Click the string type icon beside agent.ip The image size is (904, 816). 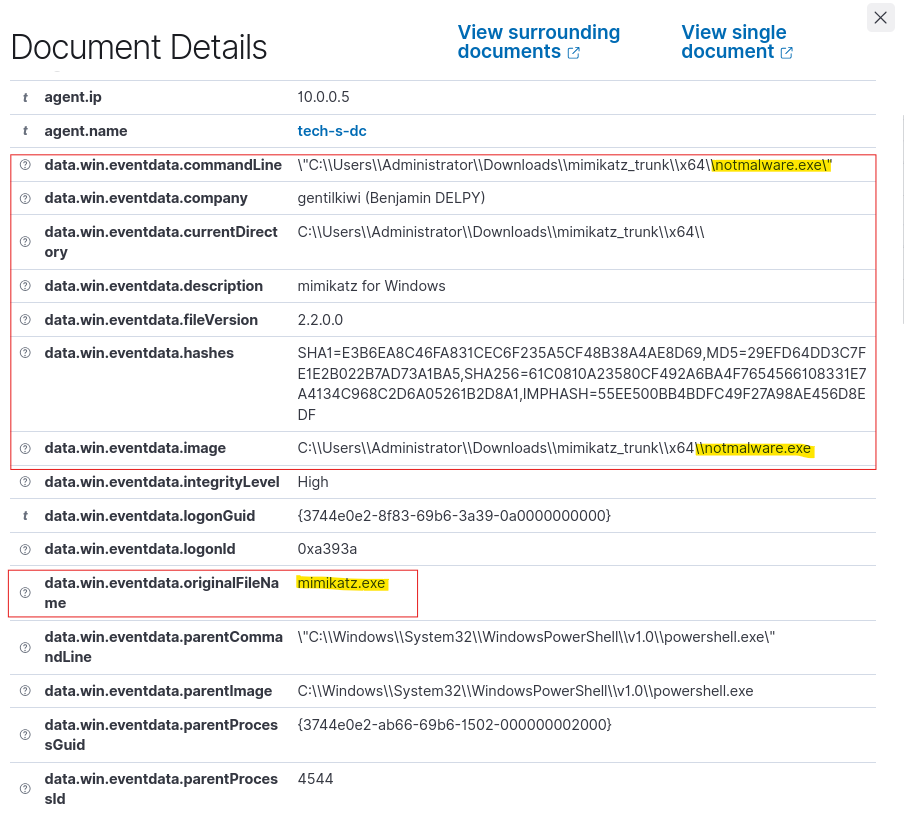pos(25,98)
